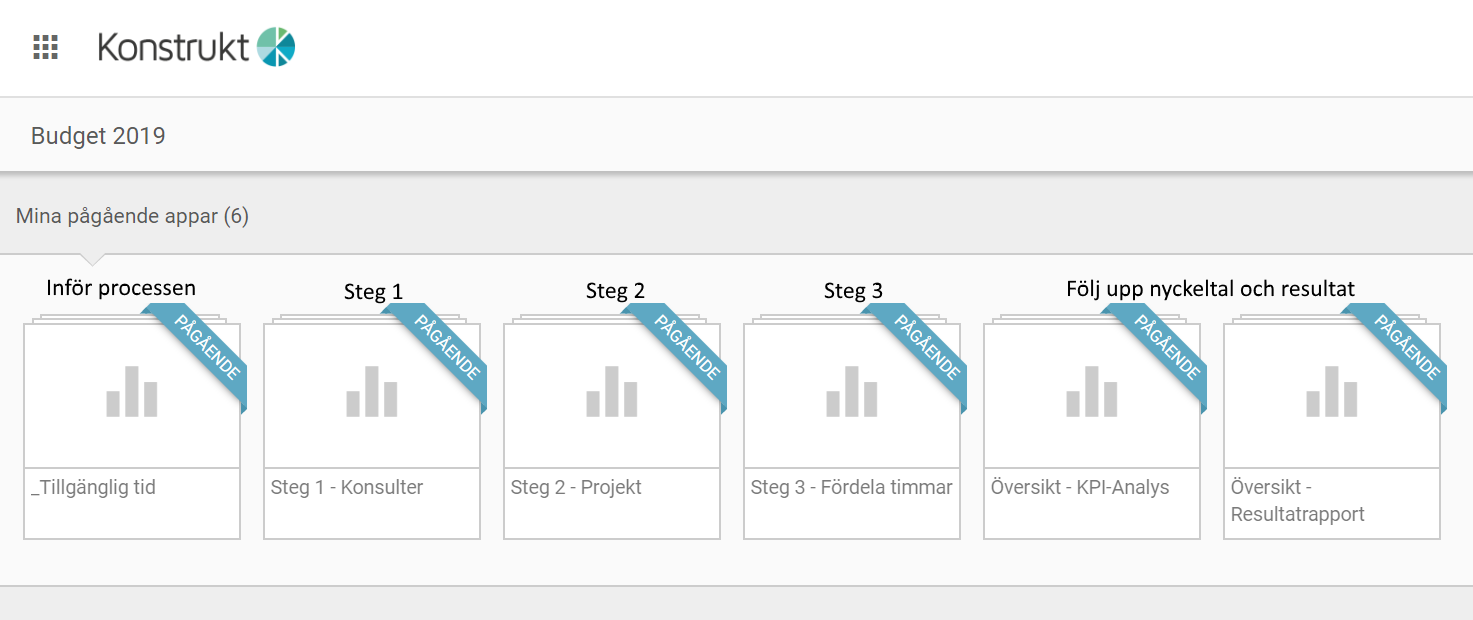
Task: Collapse the Mina pågående appar (6) section
Action: [x=132, y=216]
